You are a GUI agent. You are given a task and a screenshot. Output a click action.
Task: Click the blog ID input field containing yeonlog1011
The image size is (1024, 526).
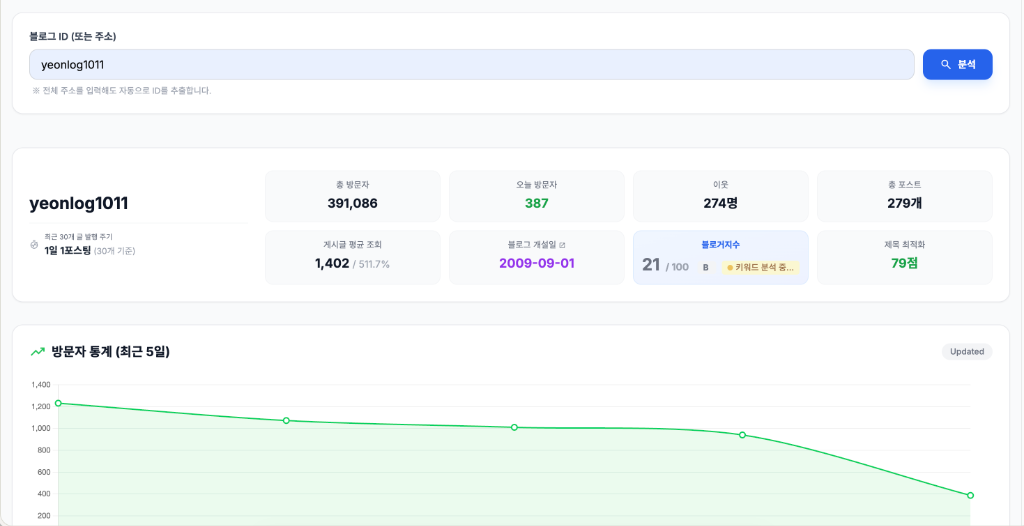click(472, 65)
